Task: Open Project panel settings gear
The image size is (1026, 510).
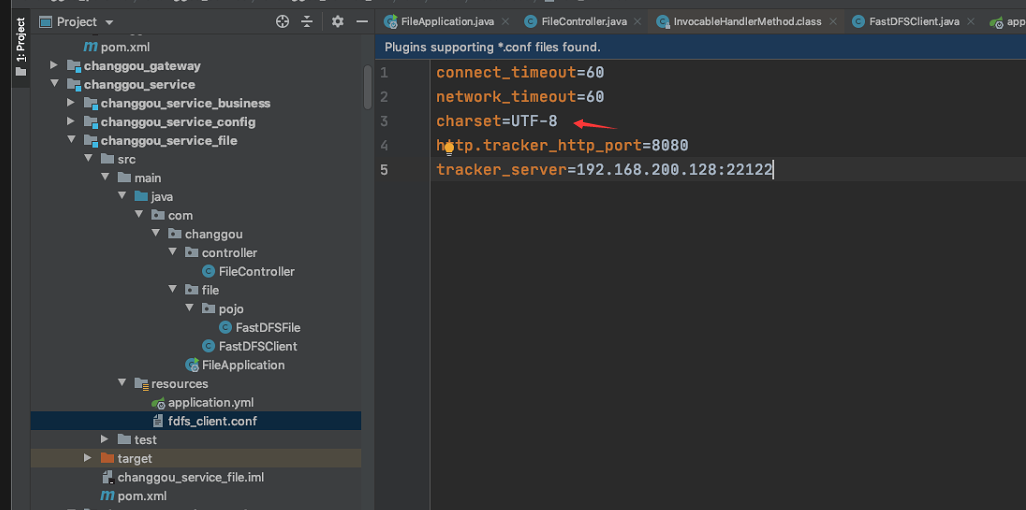Action: 338,22
